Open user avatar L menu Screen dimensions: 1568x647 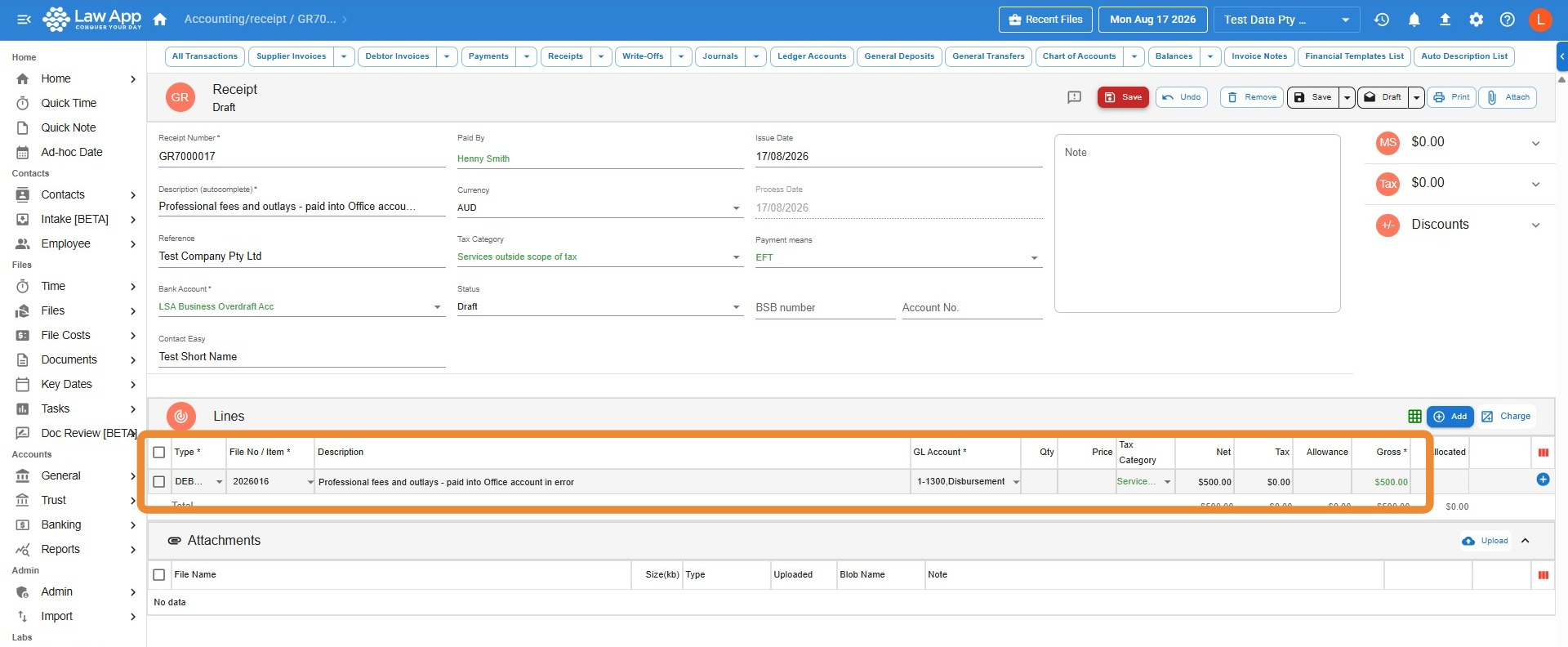click(1540, 20)
